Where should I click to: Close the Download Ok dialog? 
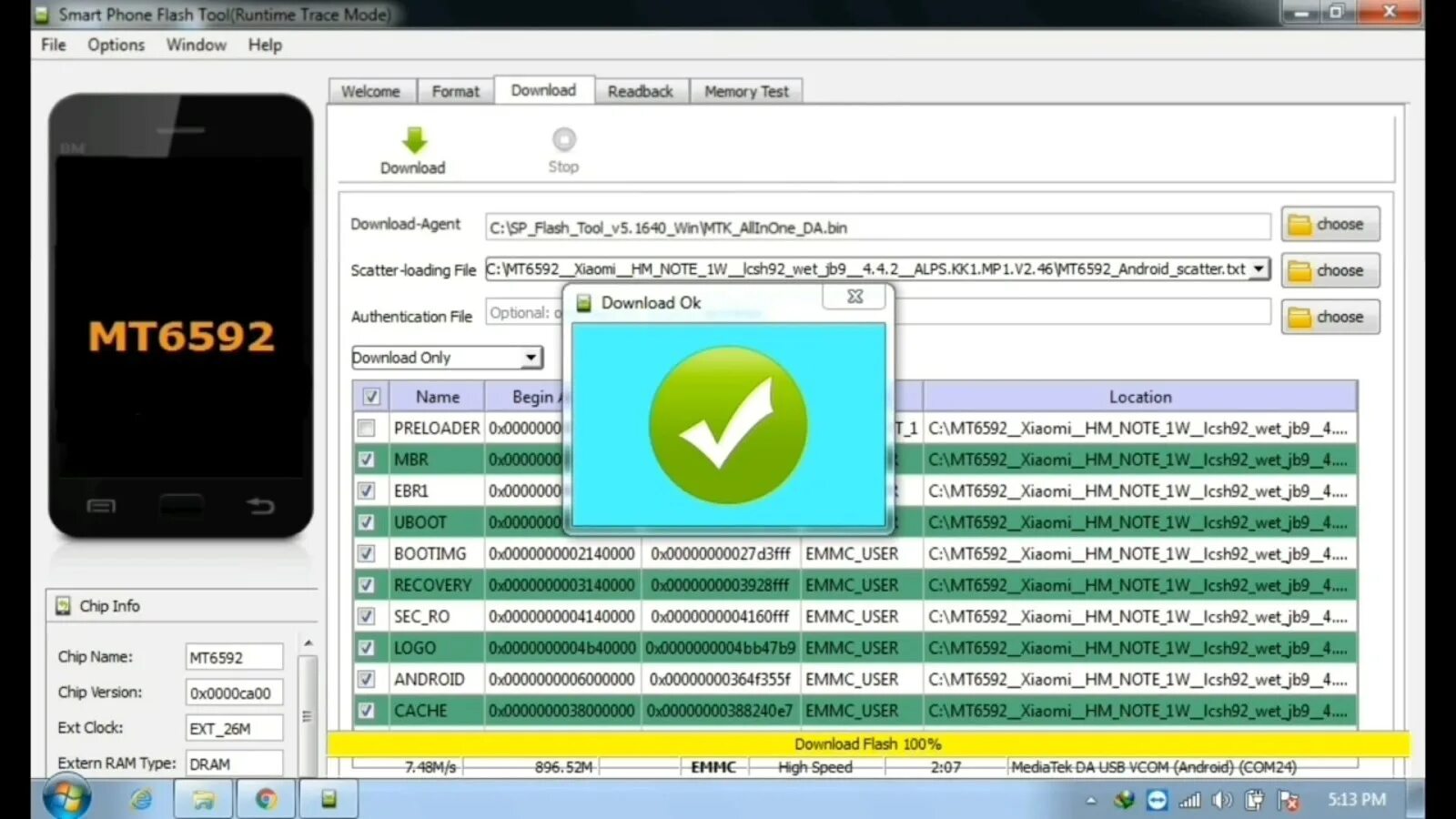[854, 297]
